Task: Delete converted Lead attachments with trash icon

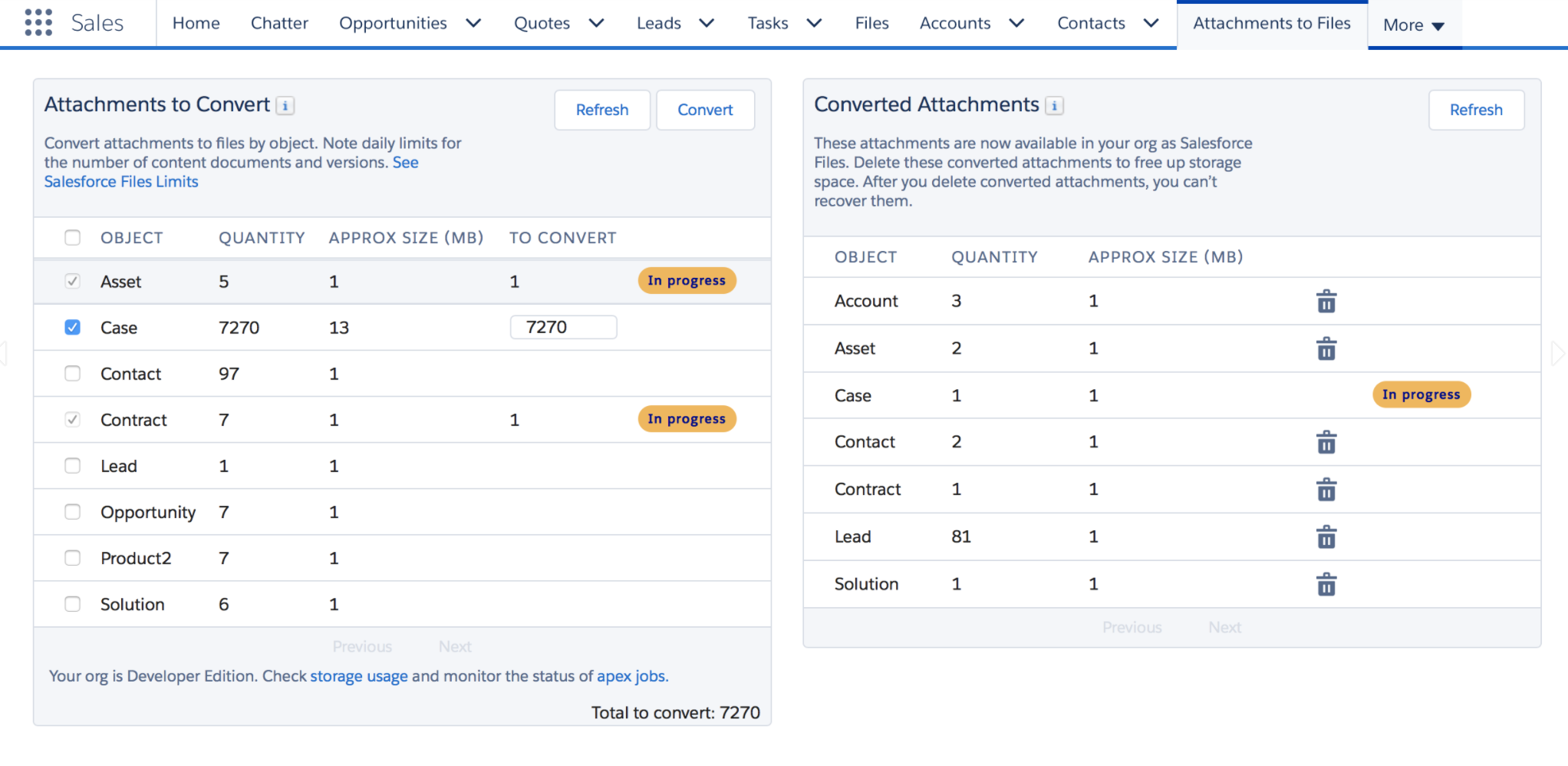Action: [x=1326, y=537]
